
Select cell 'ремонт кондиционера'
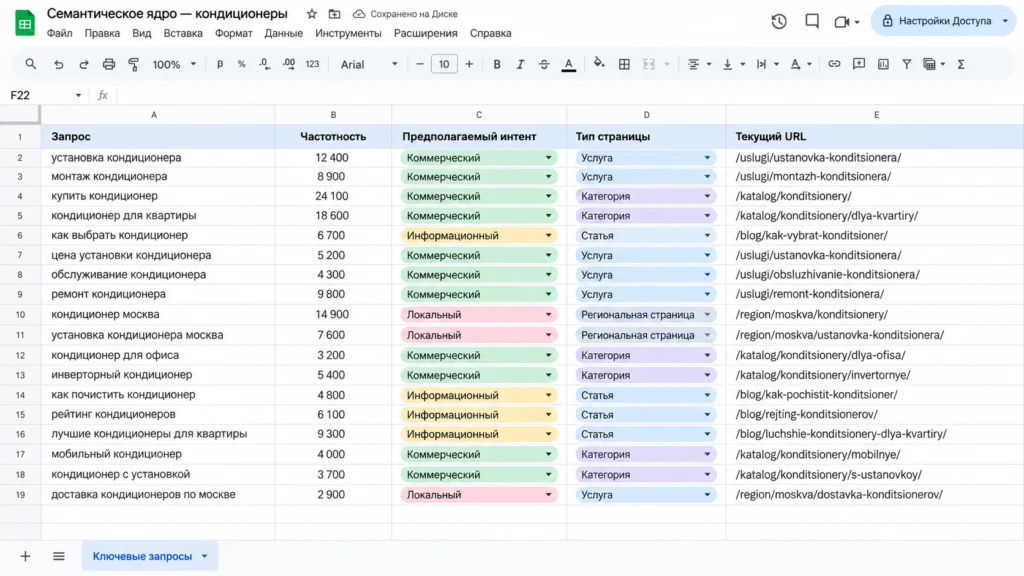[157, 294]
